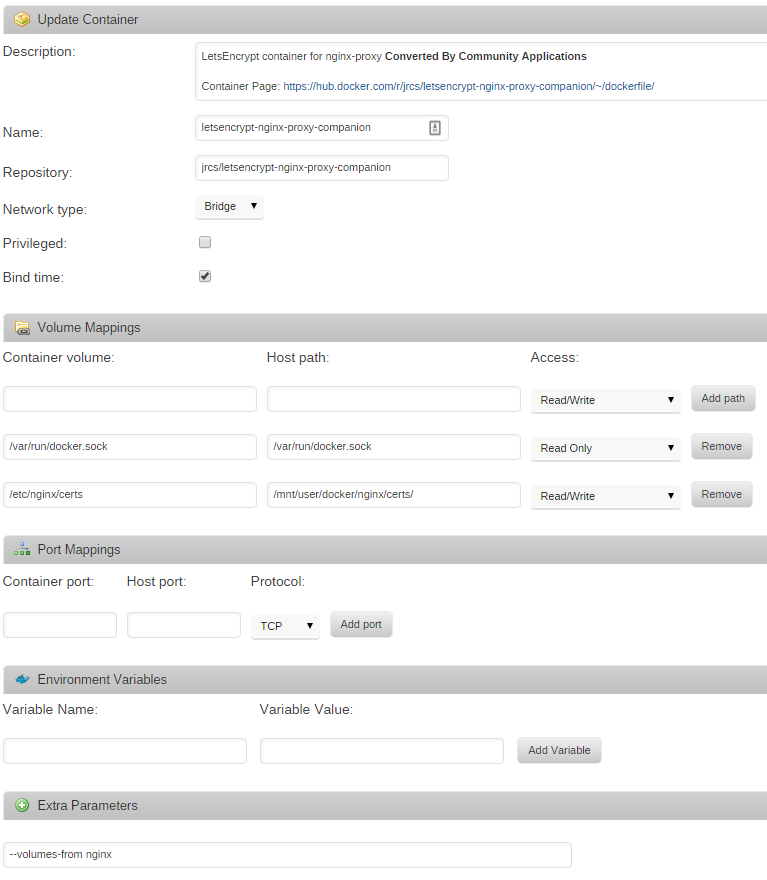767x880 pixels.
Task: Open the Network type Bridge dropdown
Action: coord(229,207)
